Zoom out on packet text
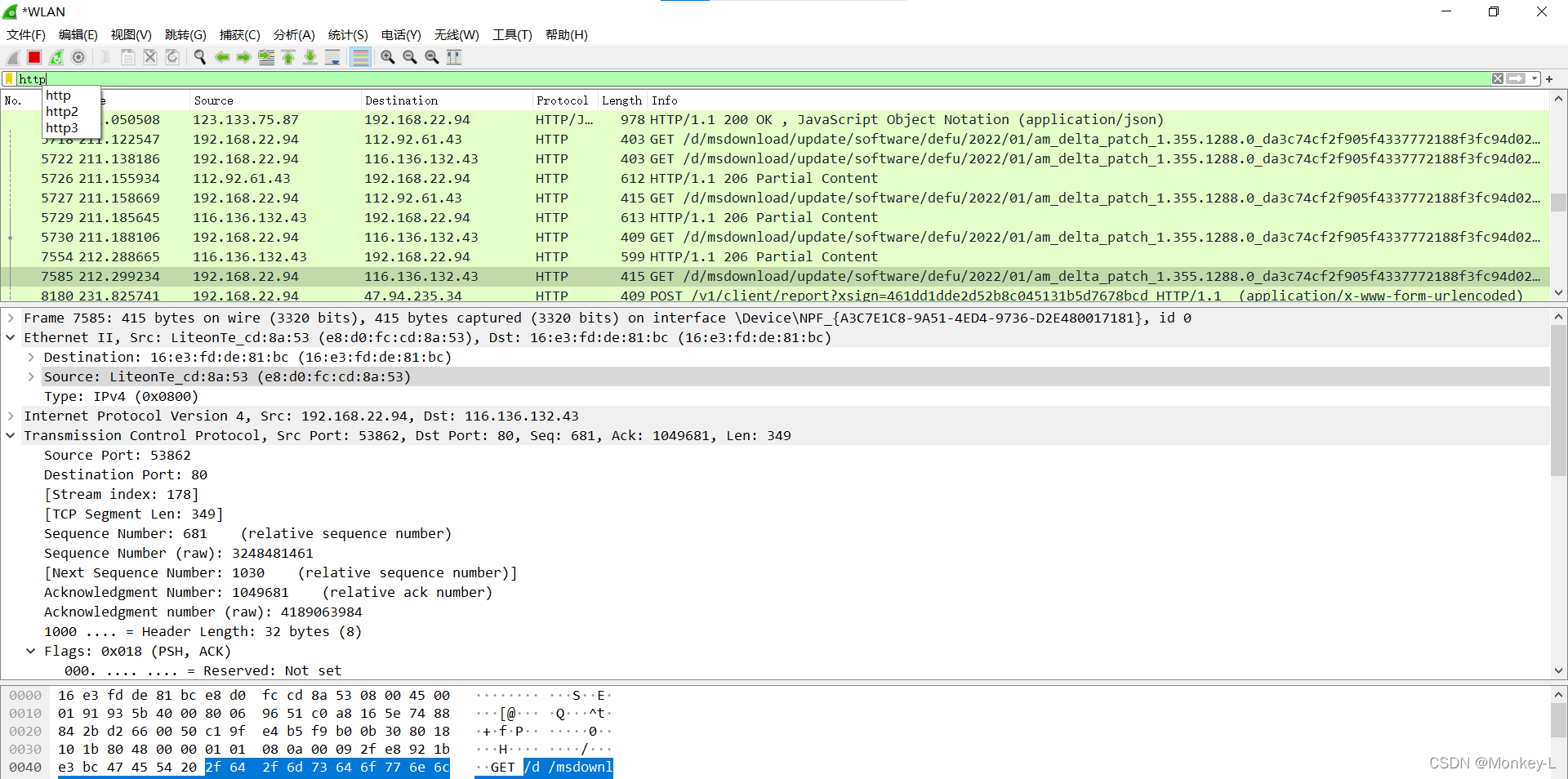This screenshot has width=1568, height=779. [410, 57]
